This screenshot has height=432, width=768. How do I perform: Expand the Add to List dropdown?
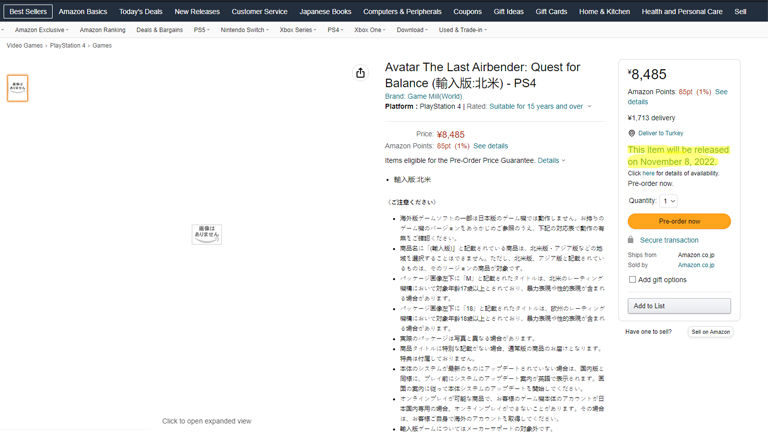click(679, 306)
